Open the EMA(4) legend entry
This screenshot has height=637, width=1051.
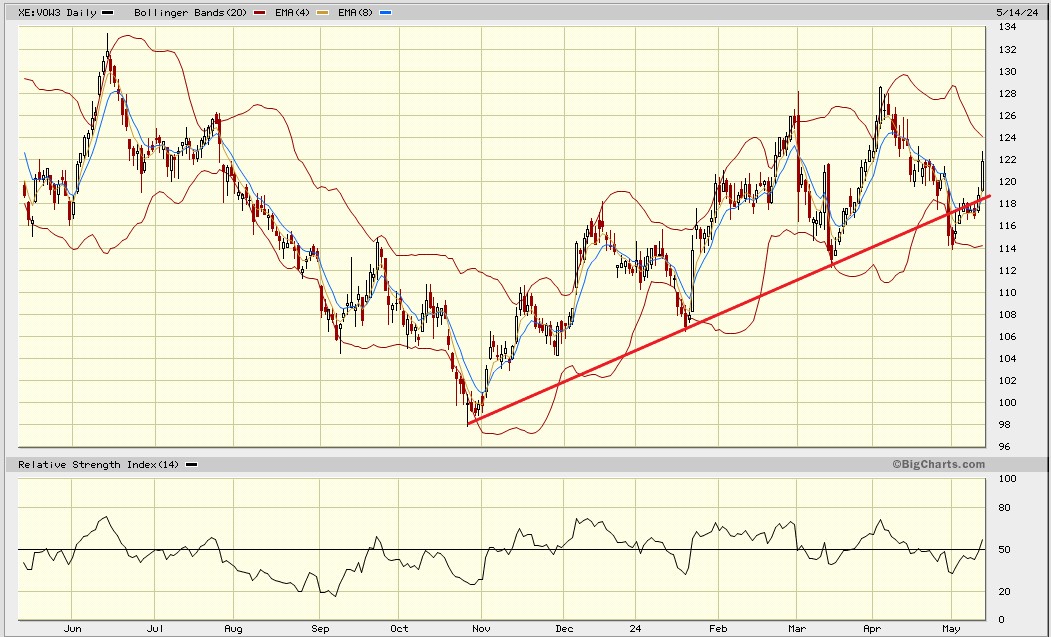click(x=290, y=14)
